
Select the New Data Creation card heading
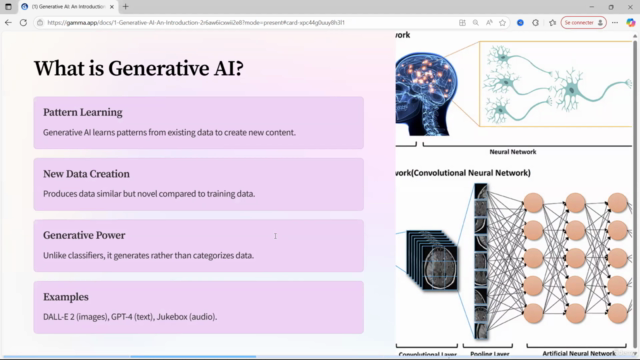point(86,174)
